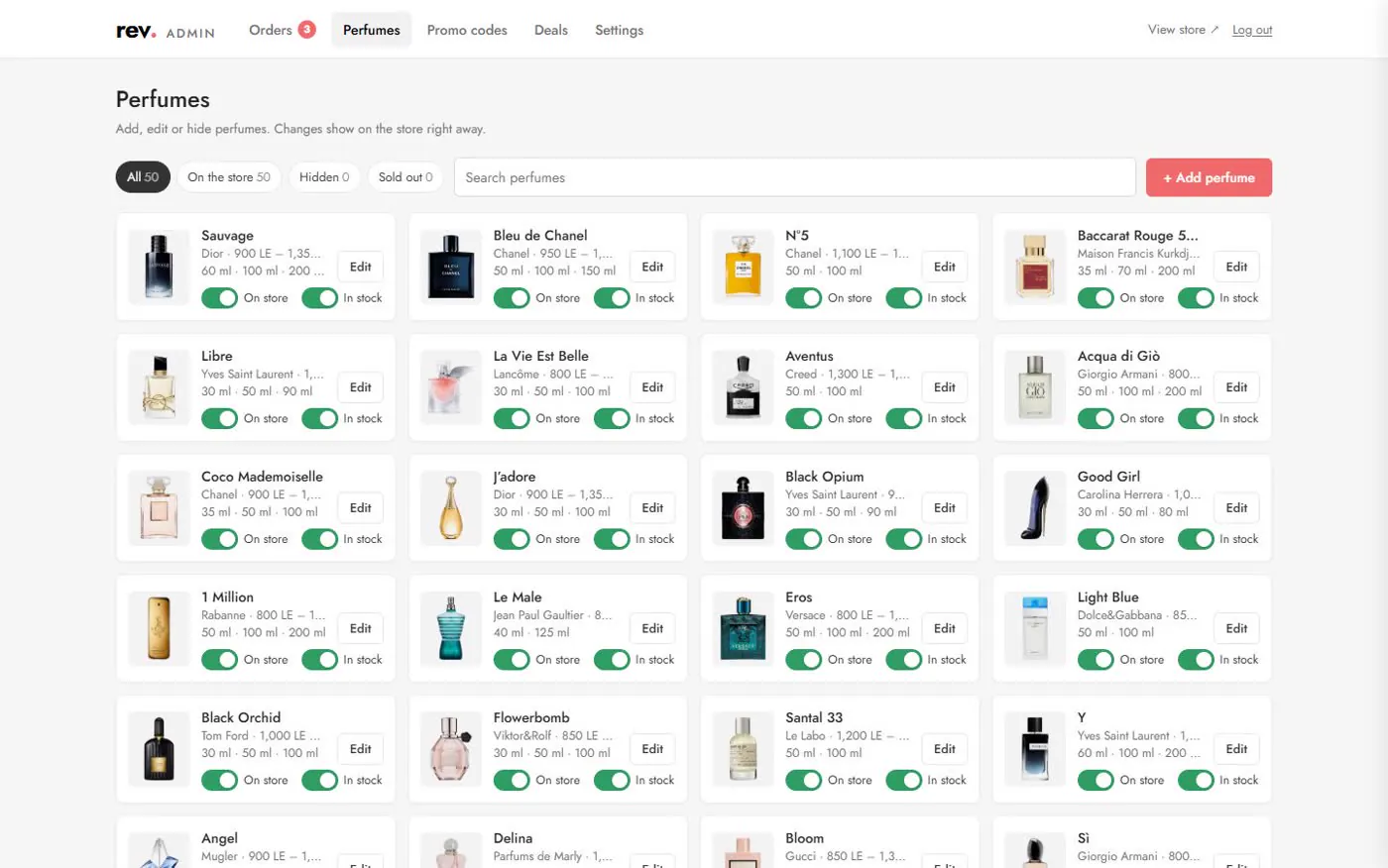Screen dimensions: 1388x868
Task: Edit the 1 Million perfume
Action: point(360,628)
